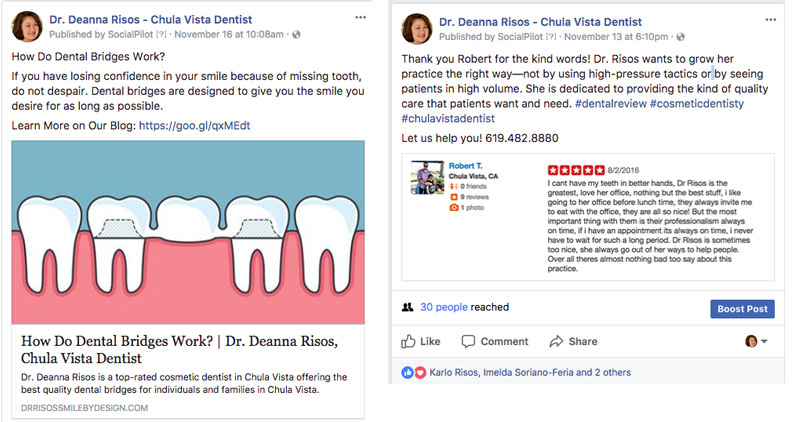Click Boost Post button
Screen dimensions: 792x422
pyautogui.click(x=742, y=309)
